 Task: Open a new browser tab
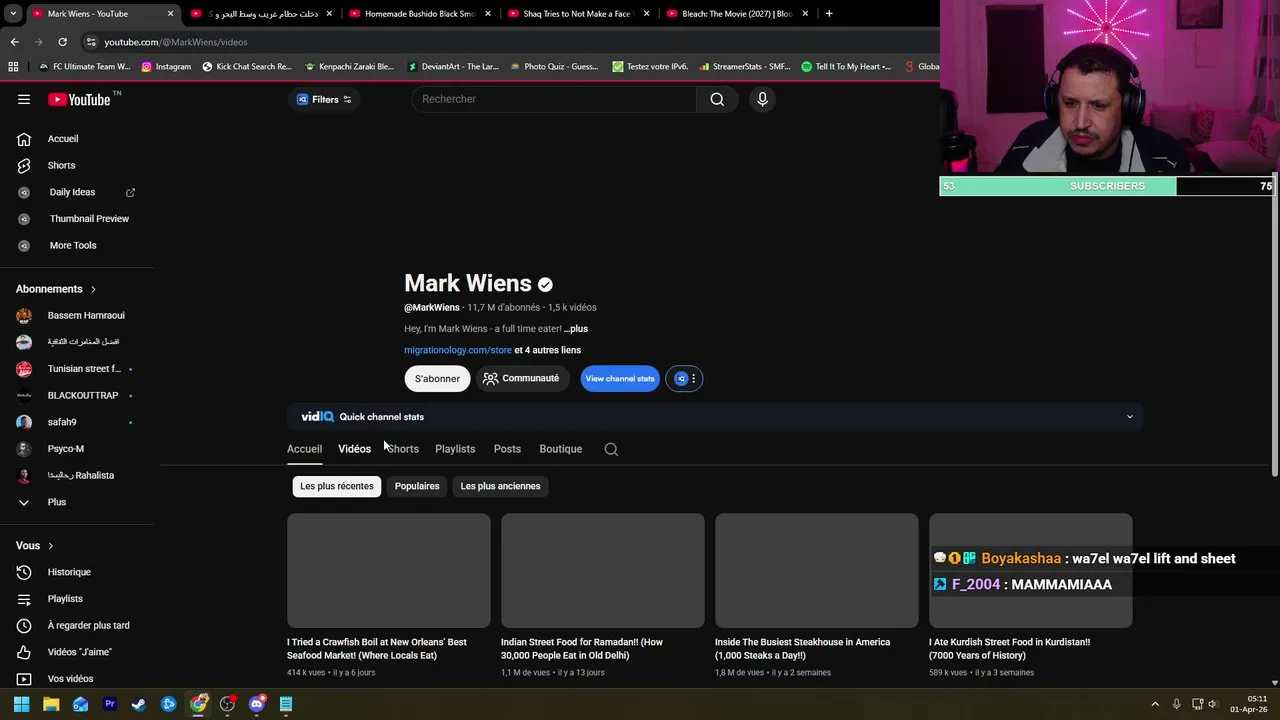829,14
